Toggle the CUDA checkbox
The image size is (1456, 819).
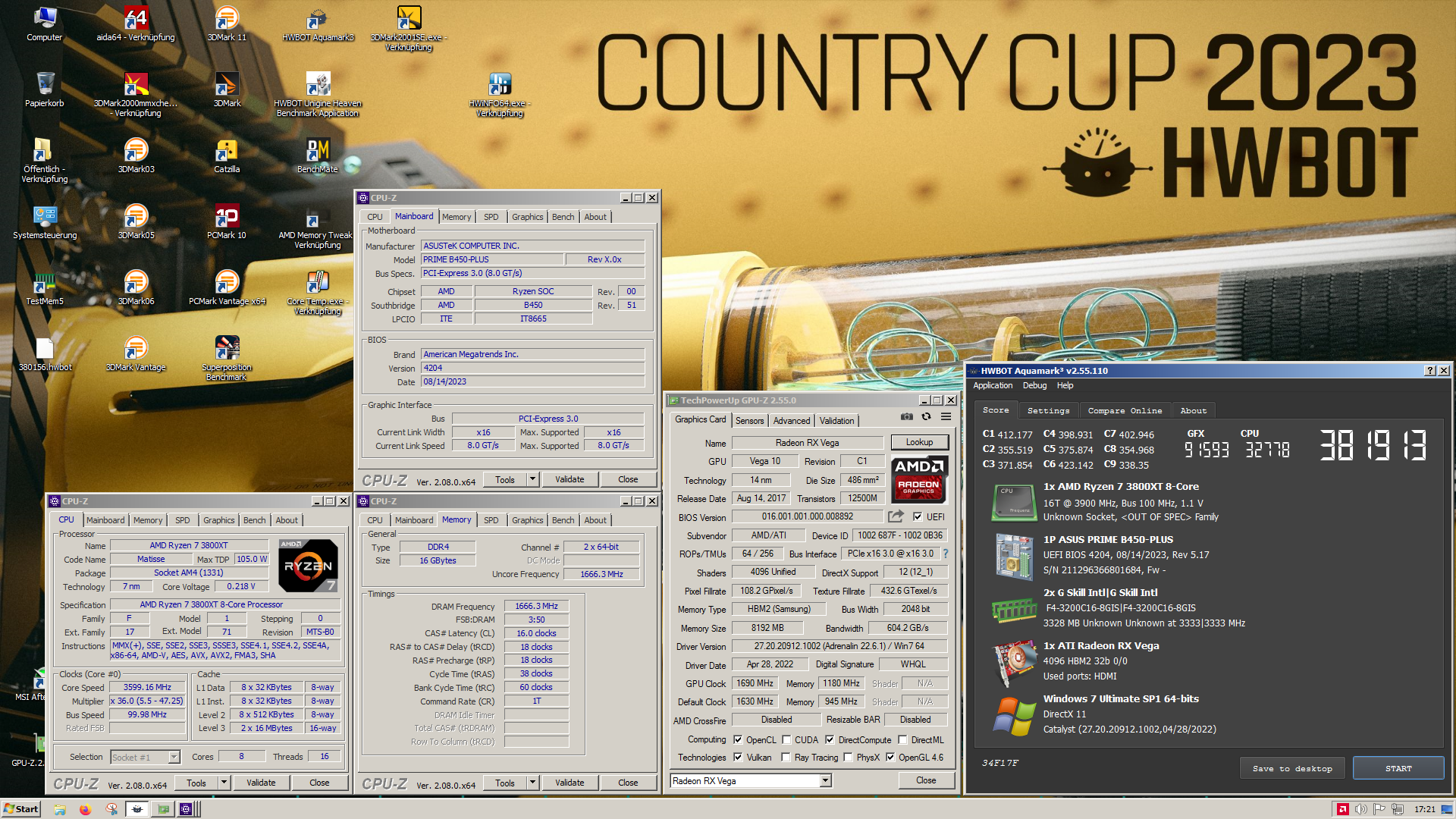[x=786, y=739]
